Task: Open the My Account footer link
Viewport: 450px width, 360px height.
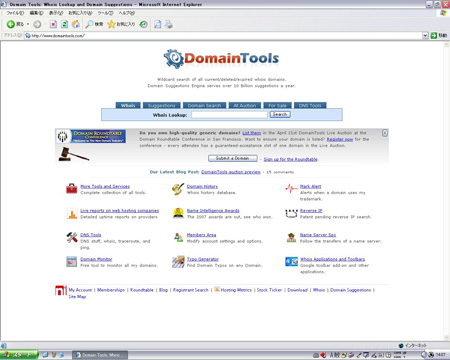Action: click(x=80, y=290)
